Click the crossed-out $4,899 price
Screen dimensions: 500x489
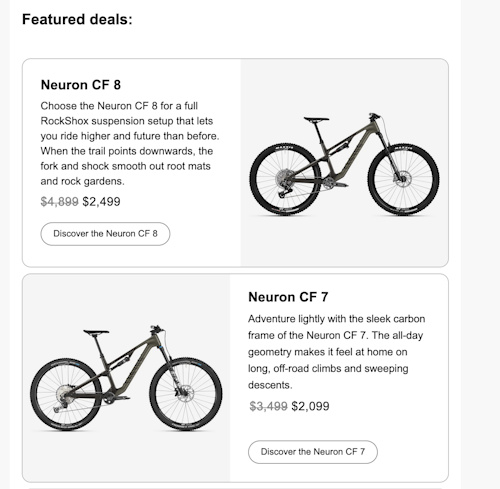[x=59, y=202]
